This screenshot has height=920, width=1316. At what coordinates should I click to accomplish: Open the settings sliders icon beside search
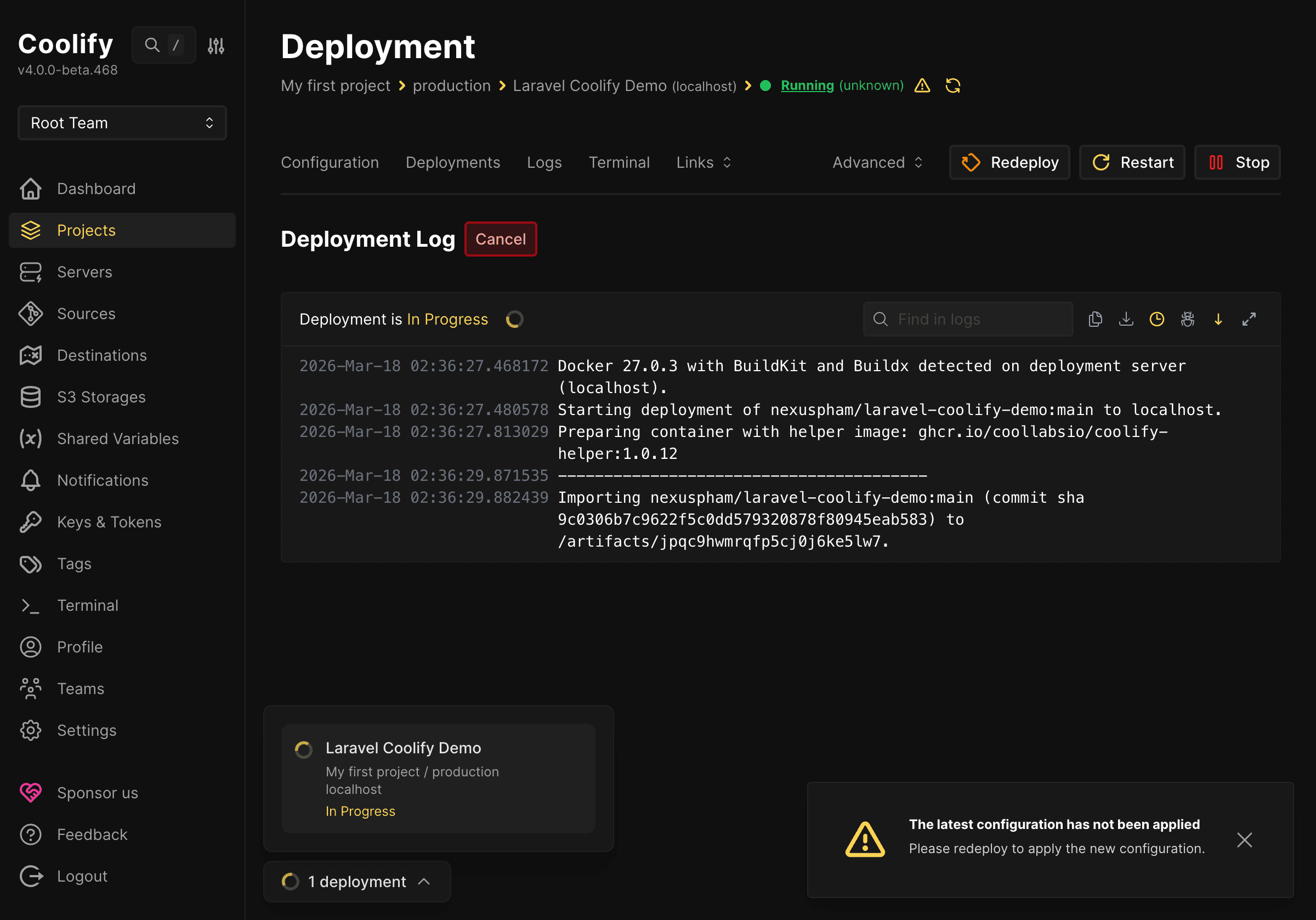(x=216, y=45)
